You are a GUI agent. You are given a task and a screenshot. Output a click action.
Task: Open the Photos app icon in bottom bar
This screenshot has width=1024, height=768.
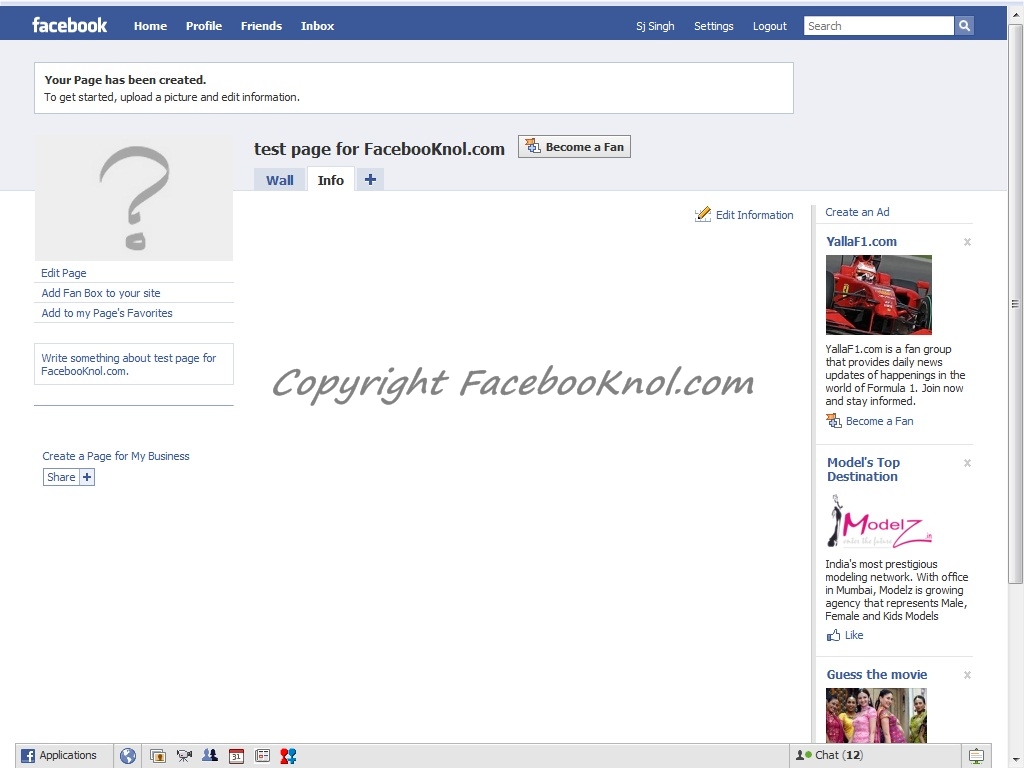tap(157, 756)
